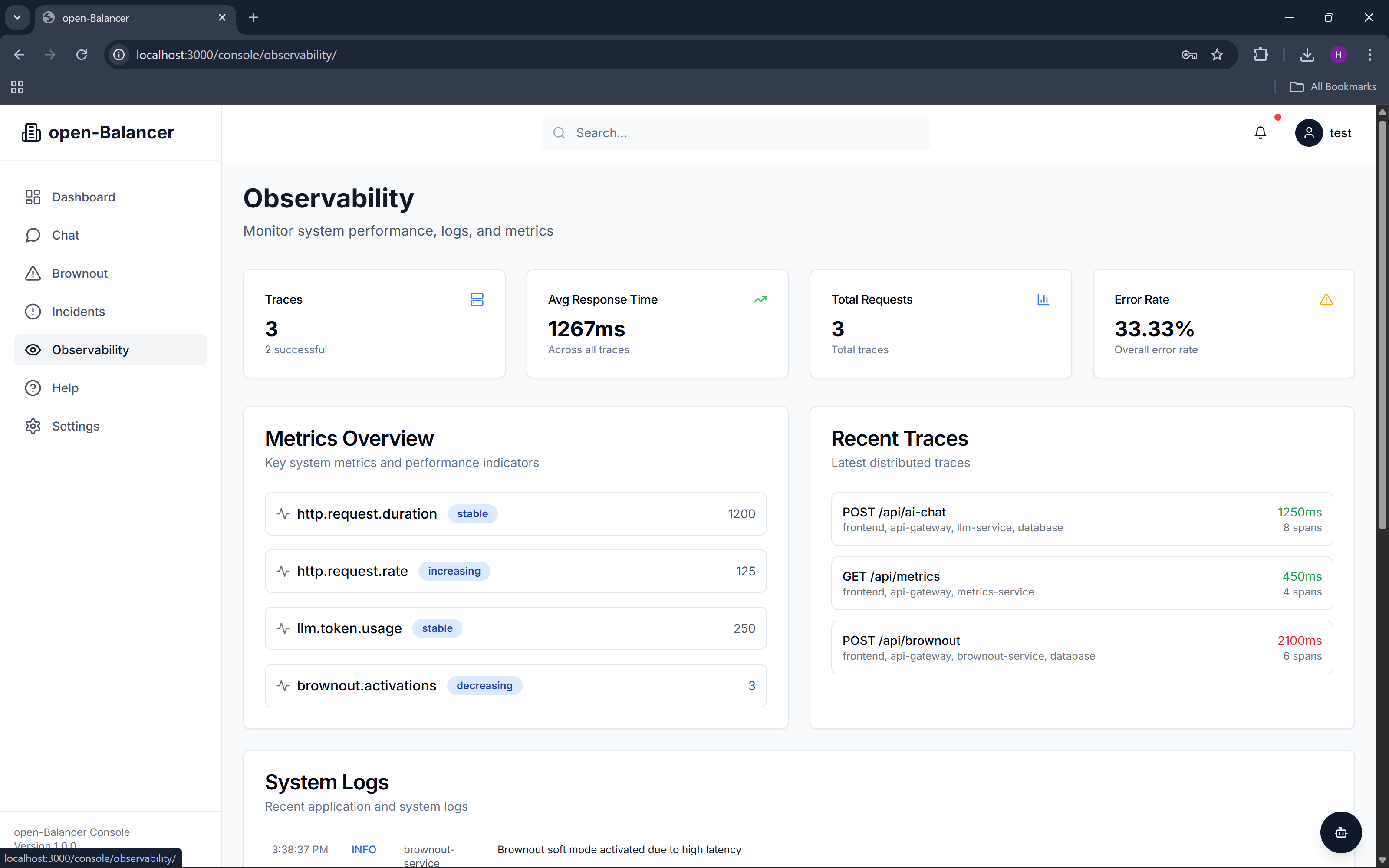This screenshot has height=868, width=1389.
Task: Open Settings in sidebar
Action: point(76,426)
